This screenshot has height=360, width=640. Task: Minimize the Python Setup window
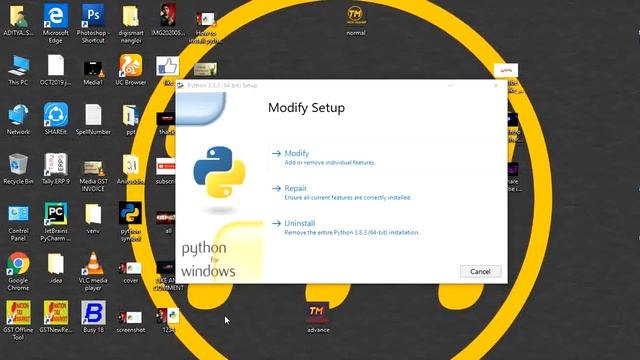(451, 85)
